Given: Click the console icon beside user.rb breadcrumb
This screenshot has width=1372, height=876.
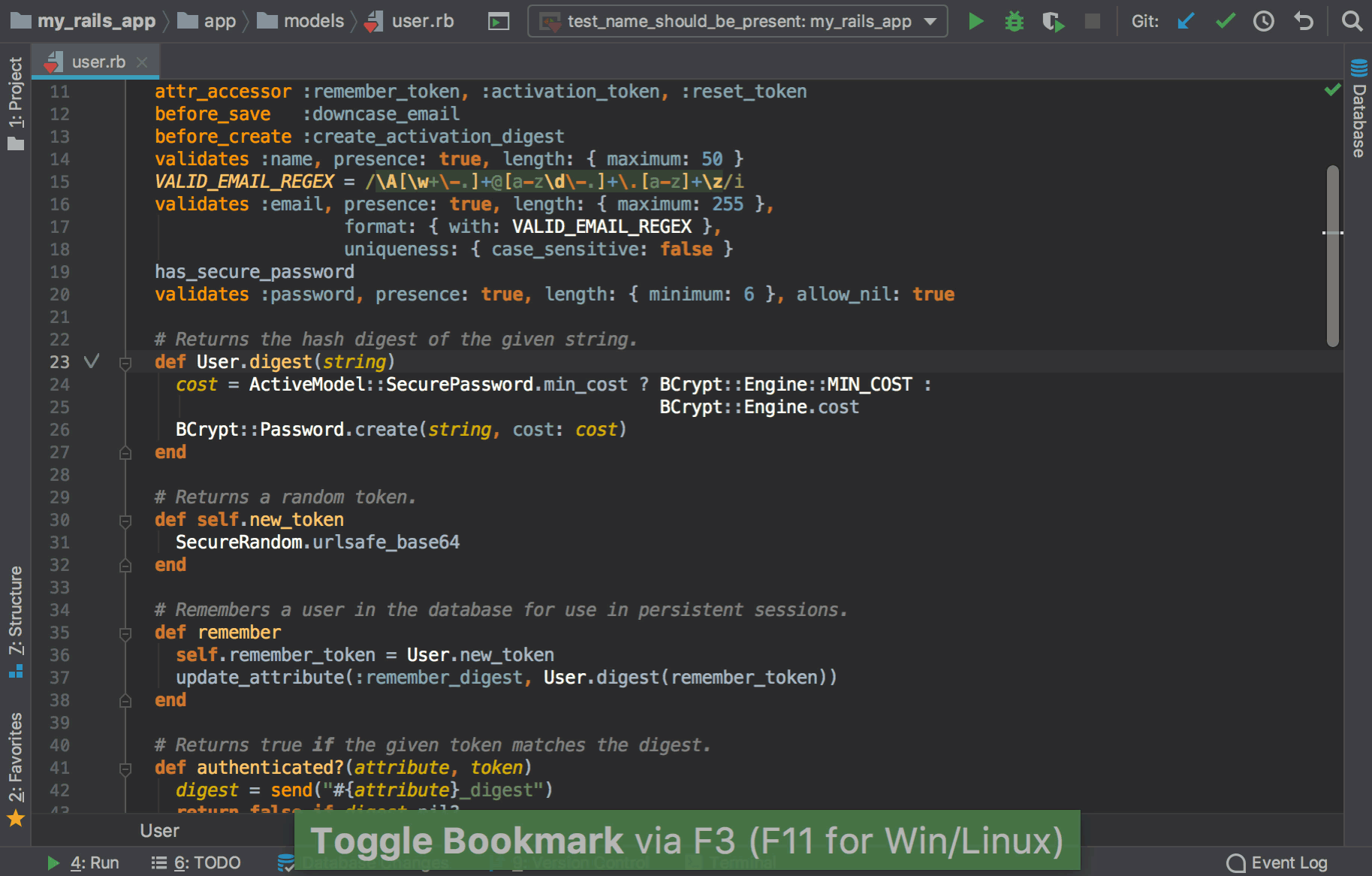Looking at the screenshot, I should [x=498, y=22].
